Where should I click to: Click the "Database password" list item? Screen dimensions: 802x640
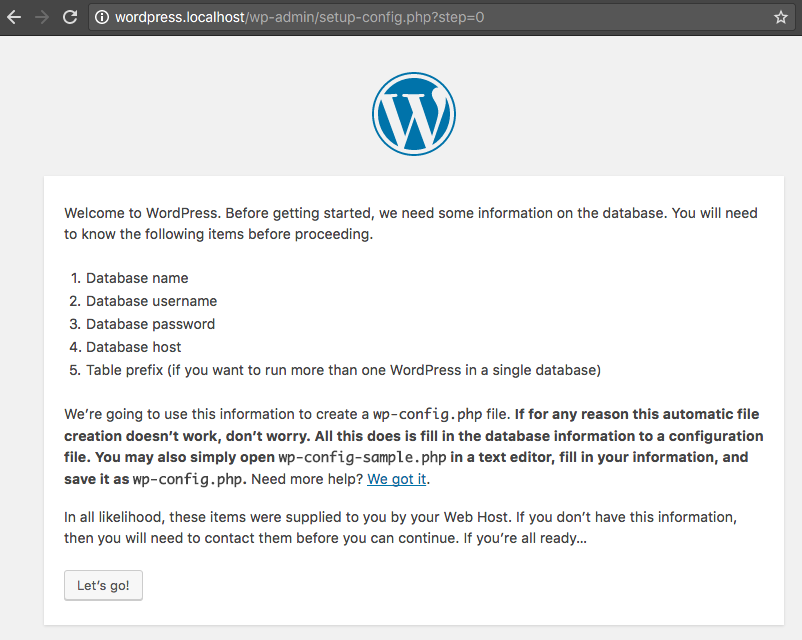pyautogui.click(x=150, y=324)
